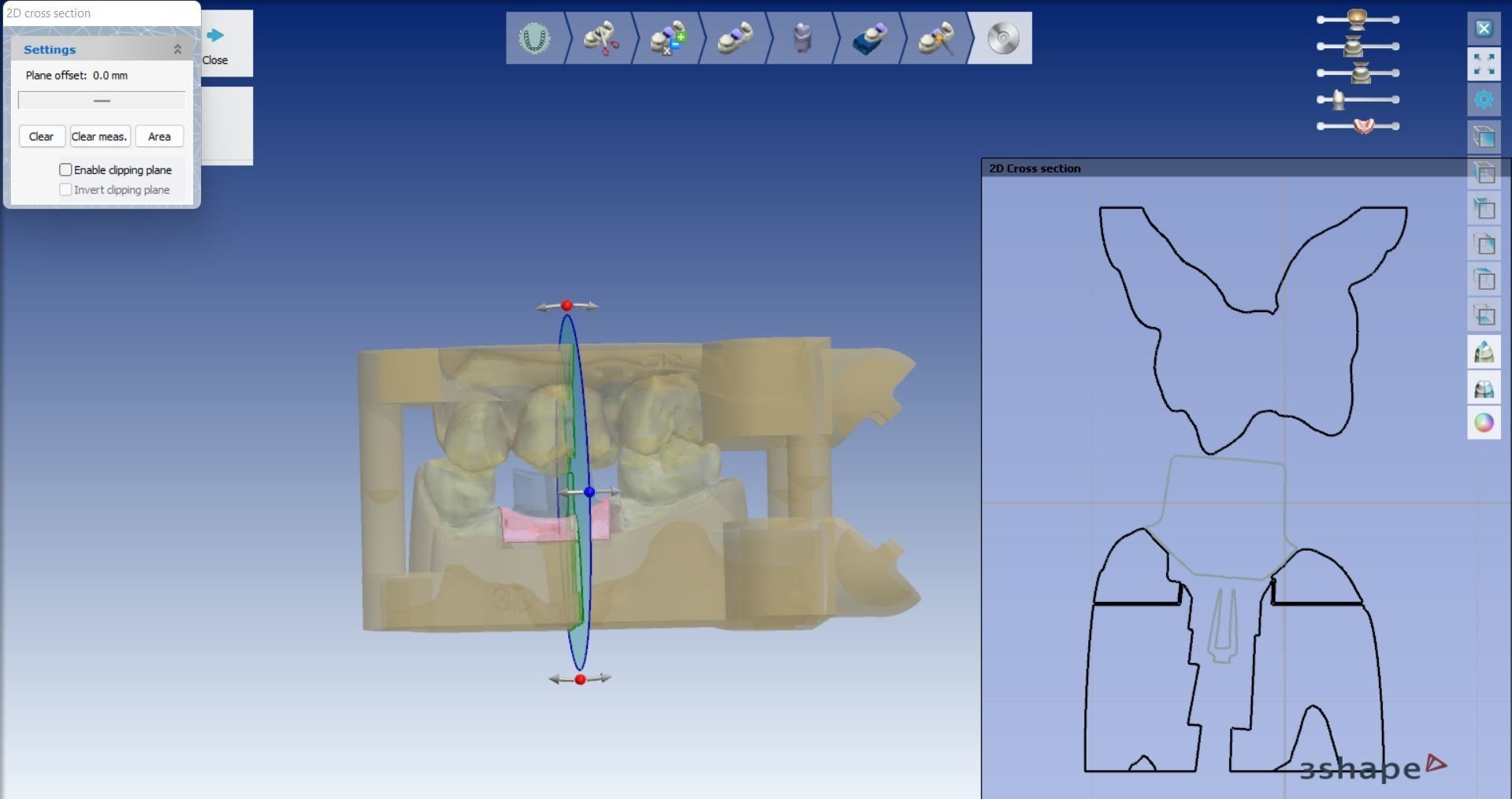This screenshot has height=799, width=1512.
Task: Select the sixth cube view icon in sidebar
Action: (x=1484, y=315)
